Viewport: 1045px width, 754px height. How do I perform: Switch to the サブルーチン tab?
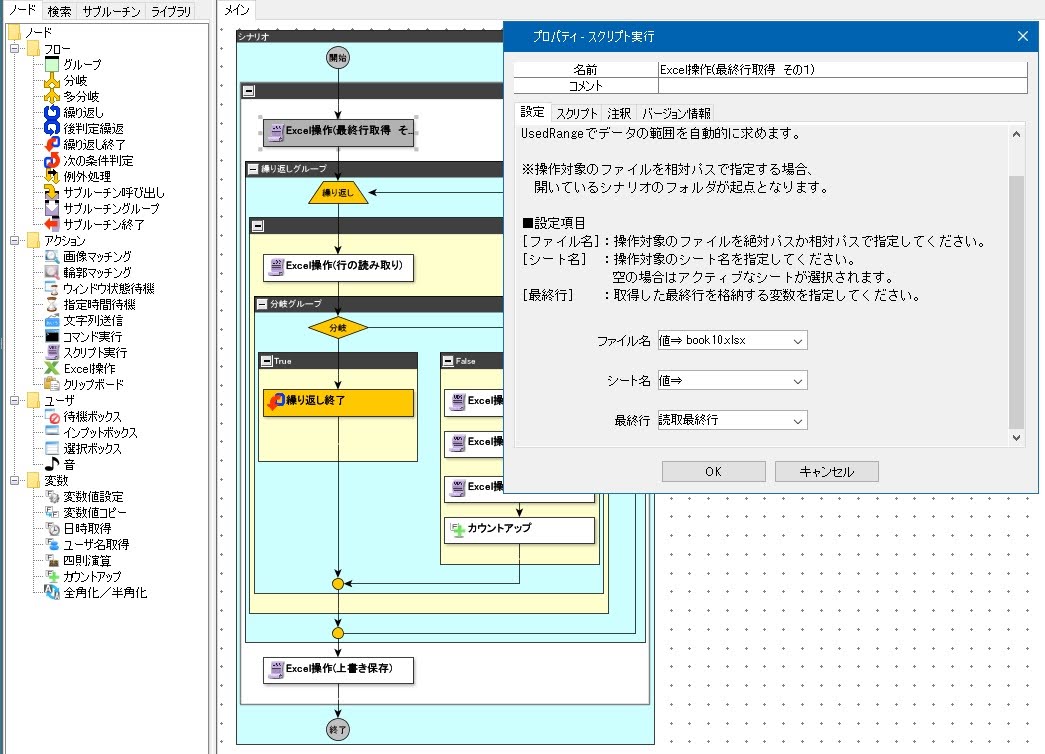[x=111, y=11]
